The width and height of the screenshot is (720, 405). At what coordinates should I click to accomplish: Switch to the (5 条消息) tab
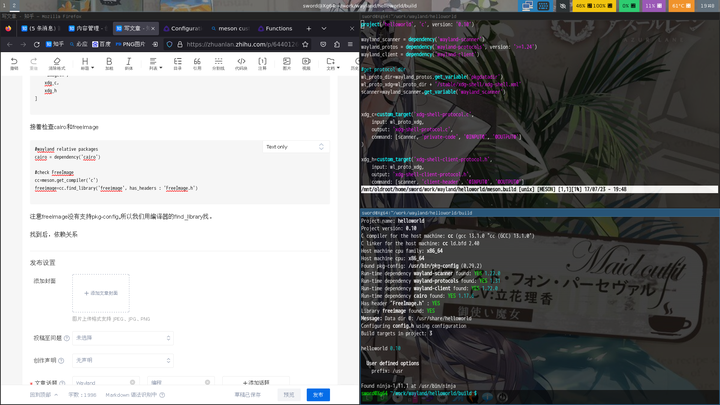(40, 28)
